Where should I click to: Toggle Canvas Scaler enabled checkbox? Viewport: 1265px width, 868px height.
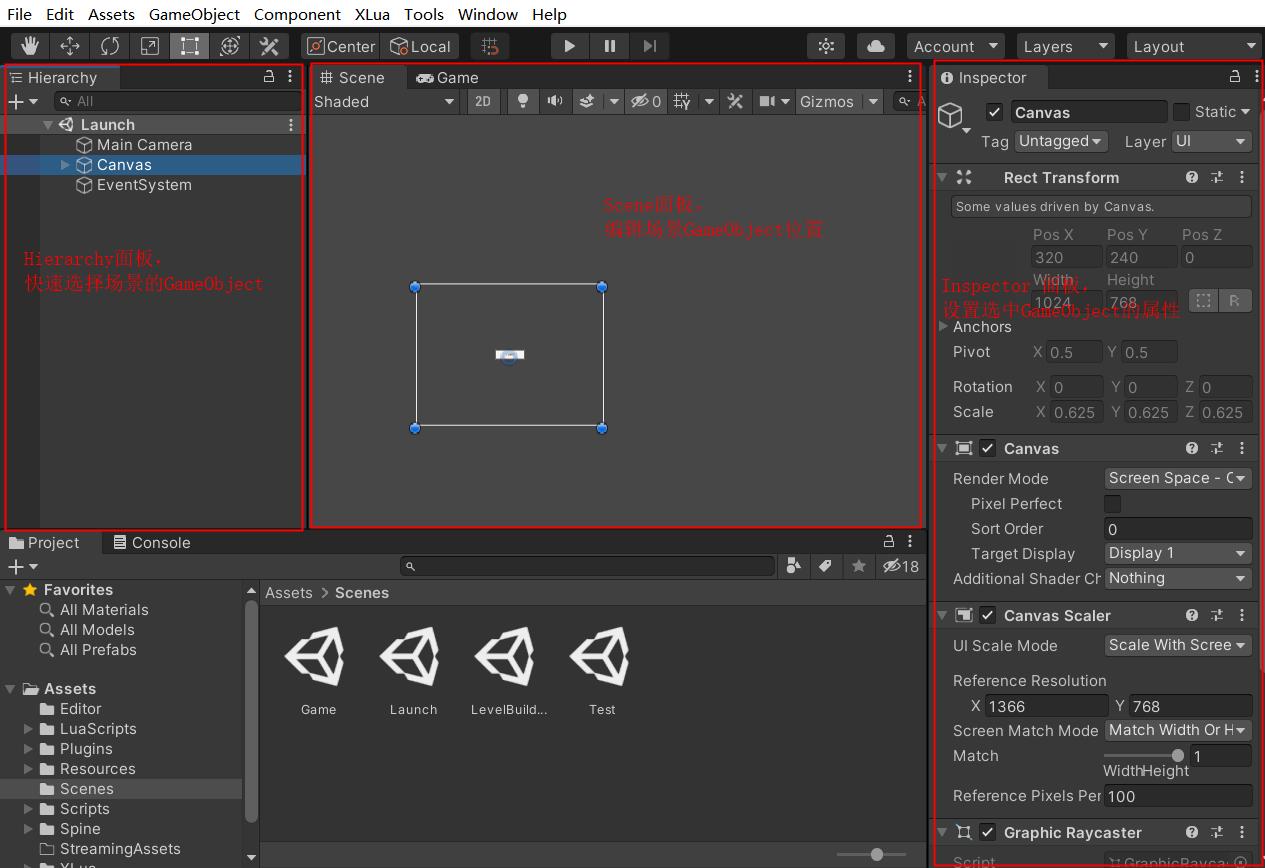(988, 615)
